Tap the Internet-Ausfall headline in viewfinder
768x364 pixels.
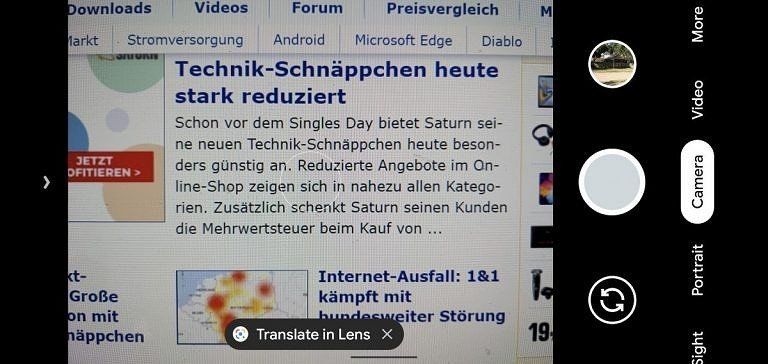411,296
